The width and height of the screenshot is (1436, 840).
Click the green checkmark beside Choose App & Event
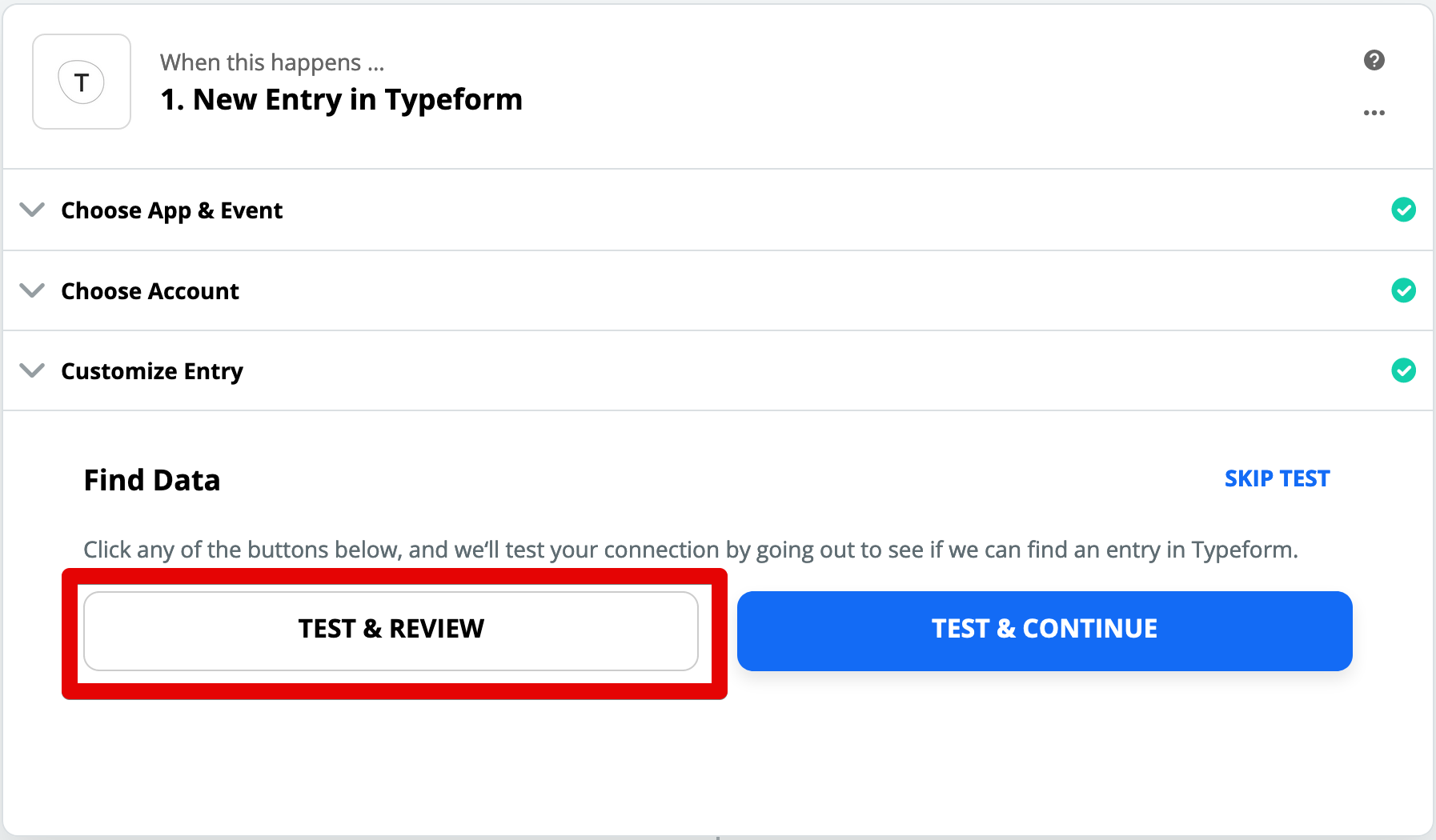(1403, 210)
